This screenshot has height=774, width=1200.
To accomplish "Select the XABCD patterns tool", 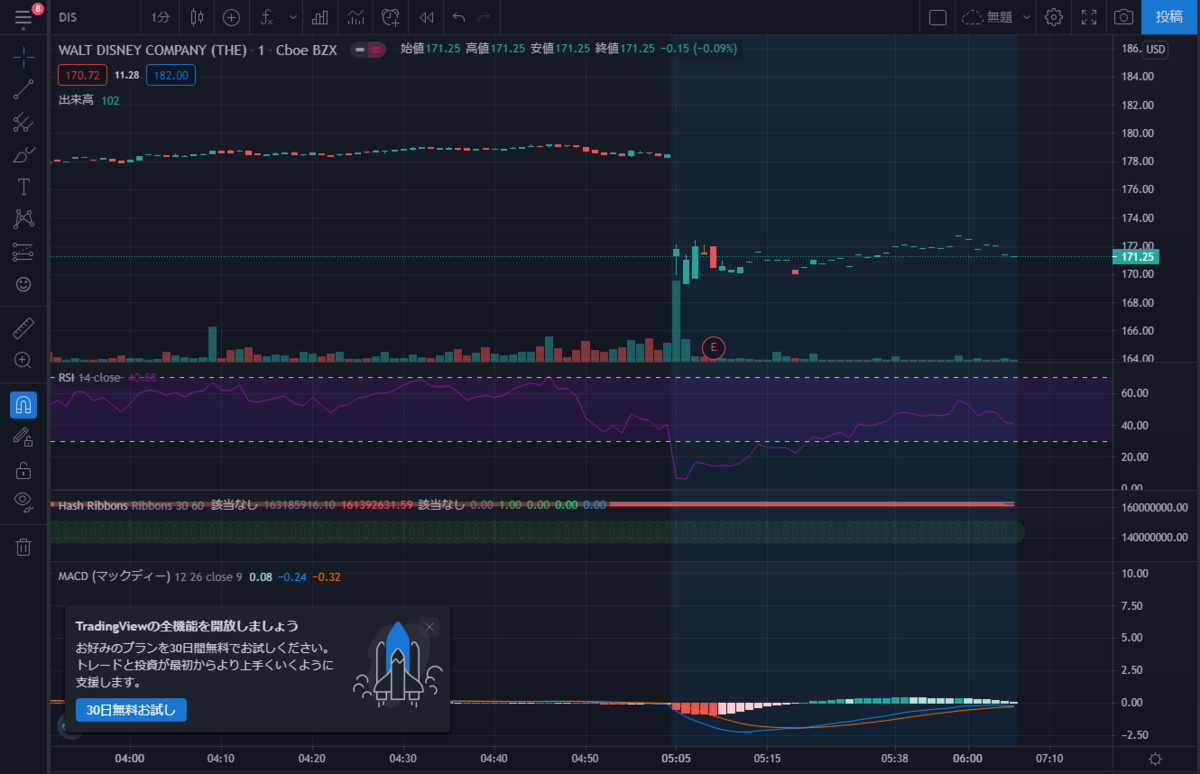I will [x=24, y=219].
